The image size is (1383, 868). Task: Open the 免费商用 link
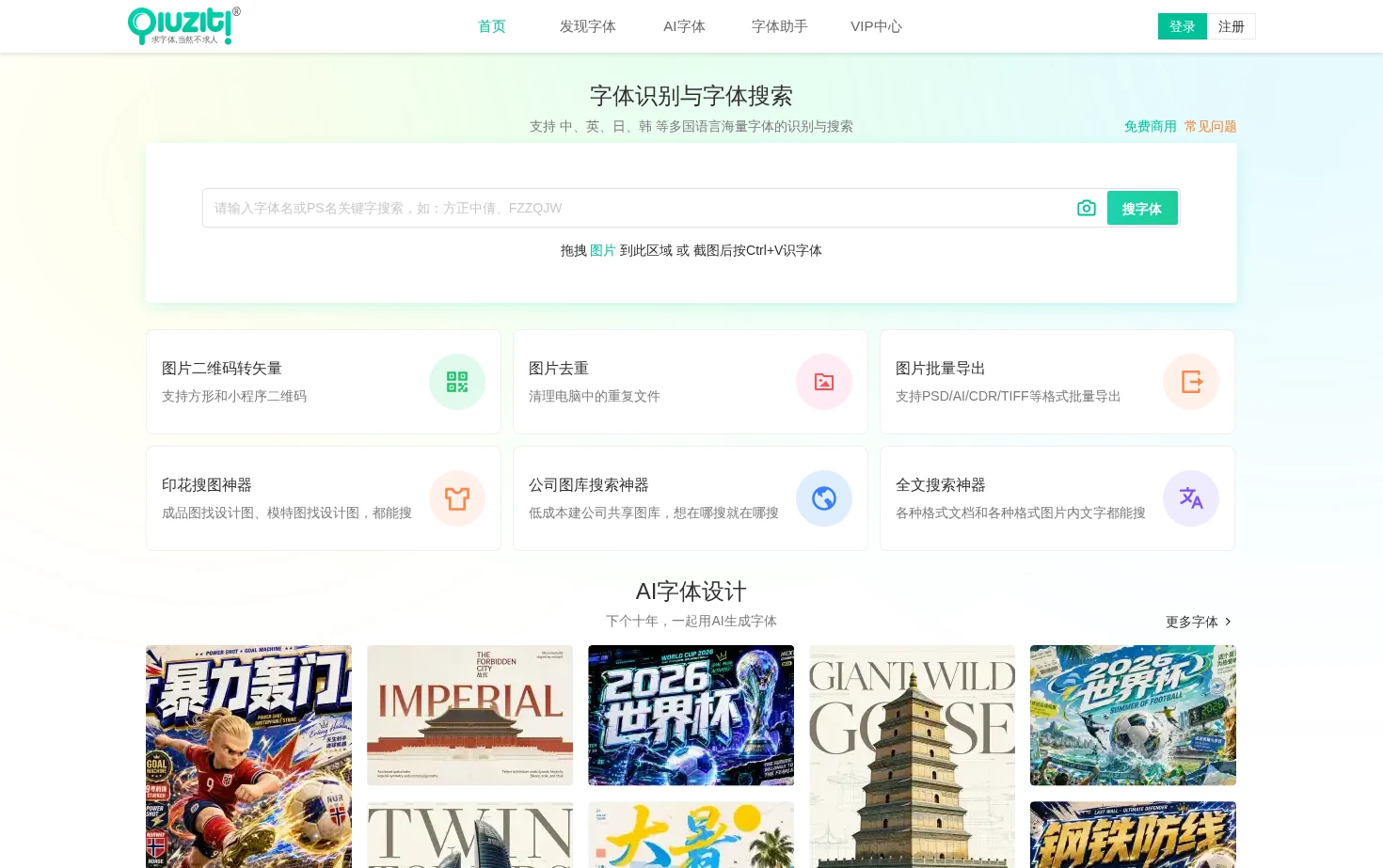tap(1151, 126)
